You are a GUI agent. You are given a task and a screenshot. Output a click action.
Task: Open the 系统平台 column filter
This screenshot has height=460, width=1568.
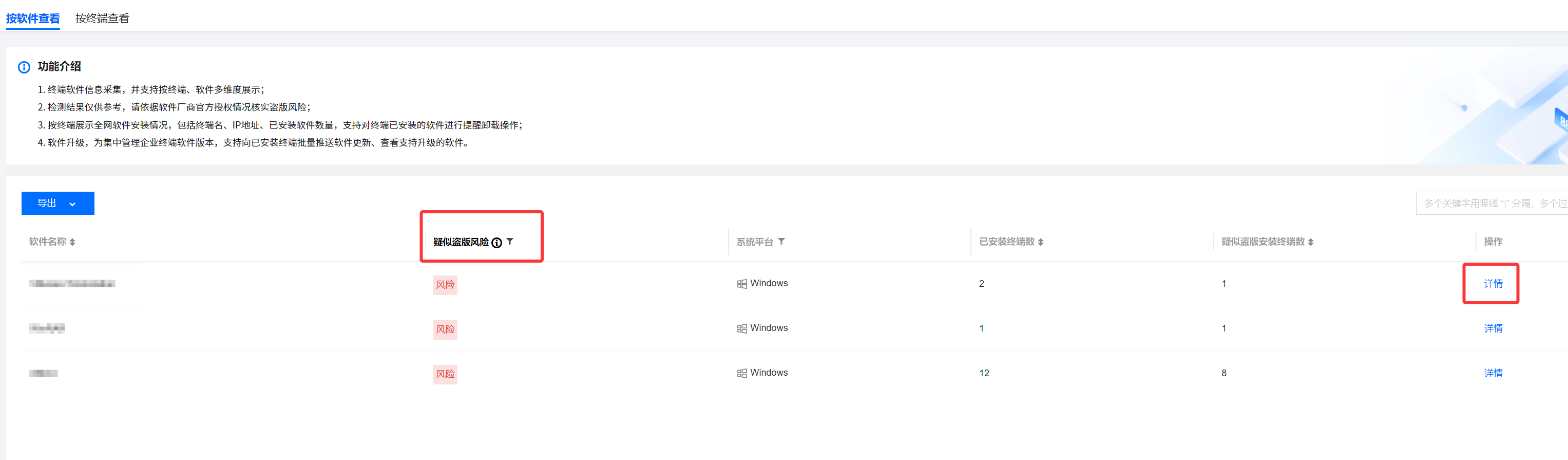coord(781,242)
